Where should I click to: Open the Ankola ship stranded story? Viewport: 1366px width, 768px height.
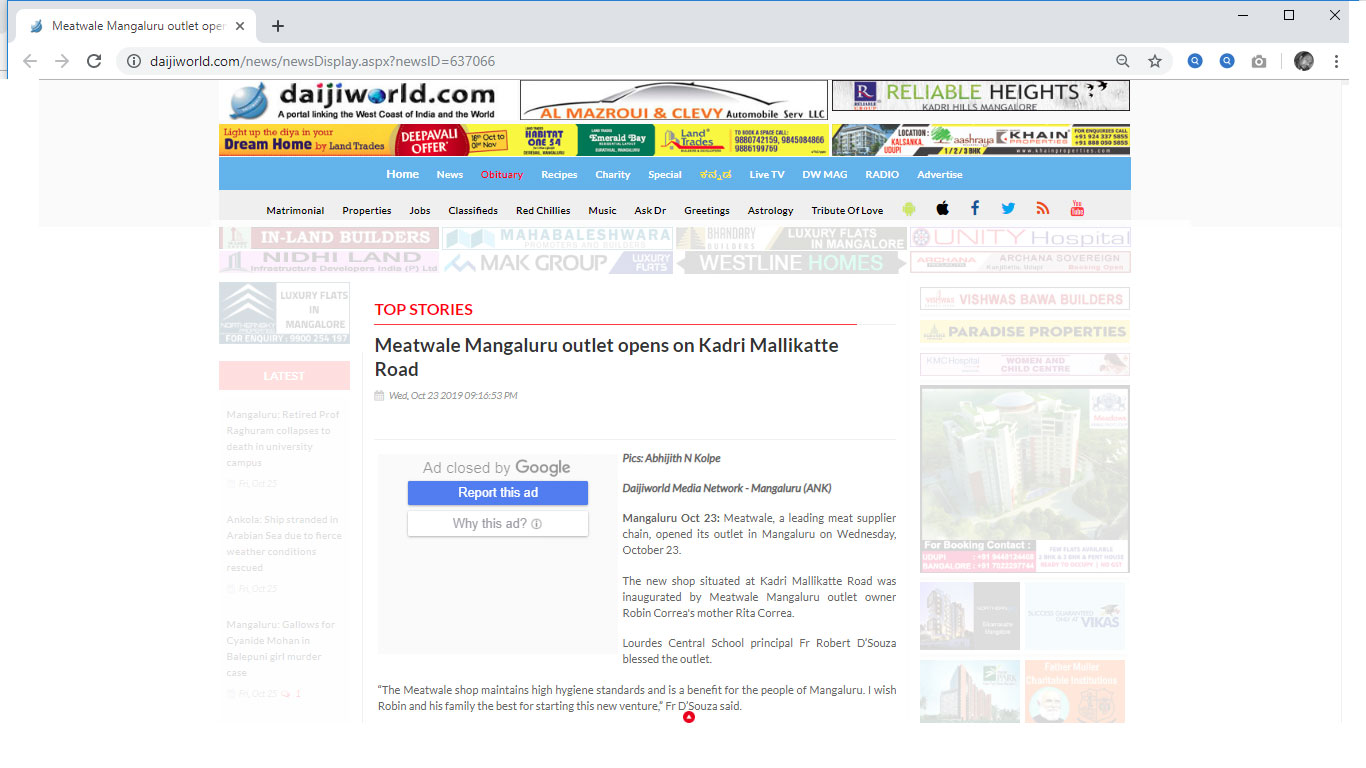284,543
